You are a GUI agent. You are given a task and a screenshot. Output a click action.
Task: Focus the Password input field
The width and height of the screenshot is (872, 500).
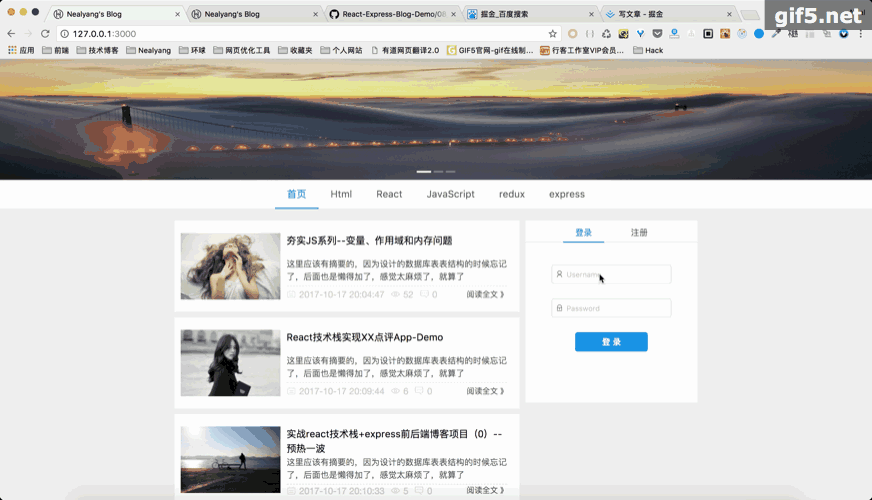coord(611,308)
